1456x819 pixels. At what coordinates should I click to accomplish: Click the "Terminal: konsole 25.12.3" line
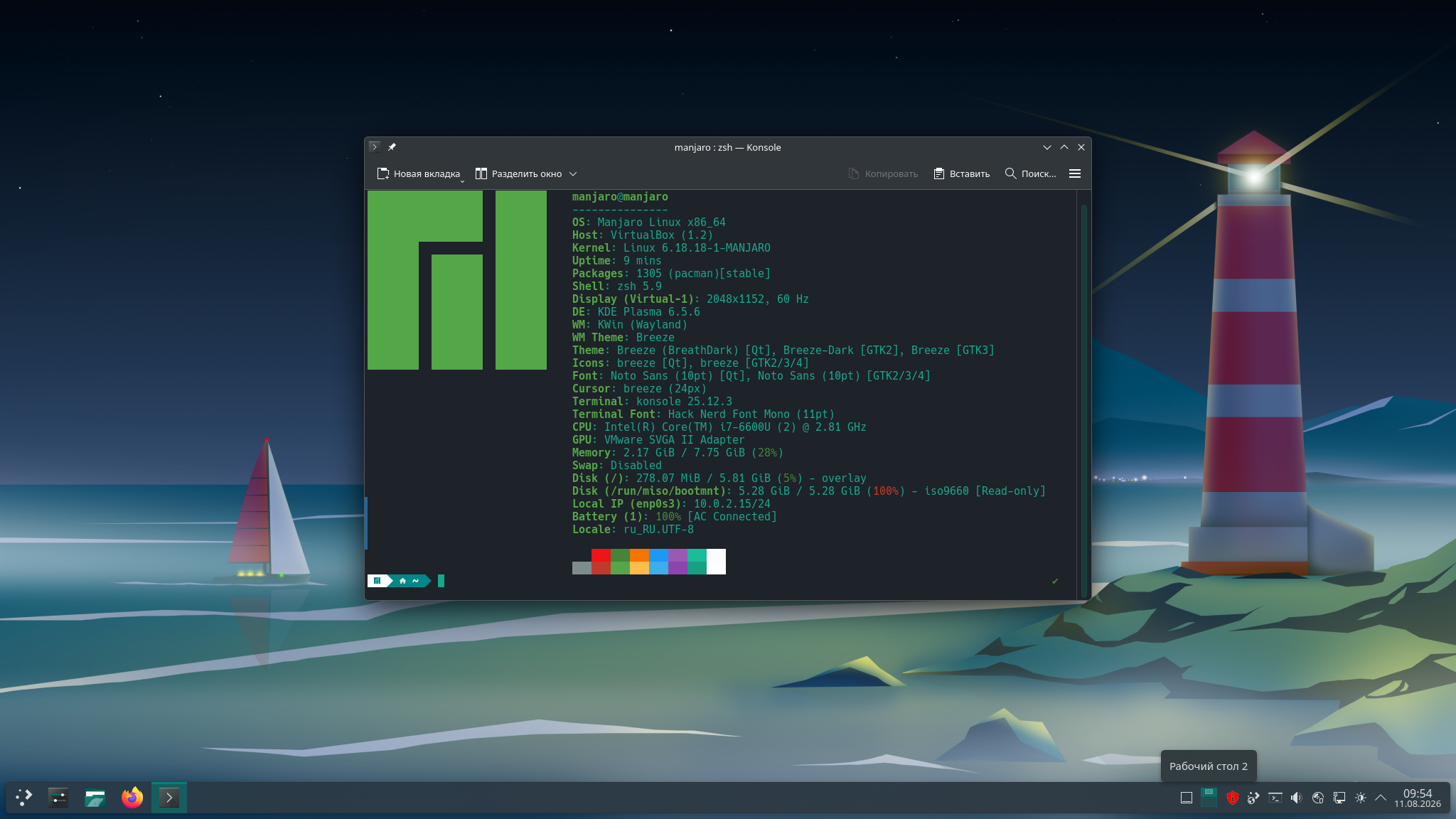(652, 402)
